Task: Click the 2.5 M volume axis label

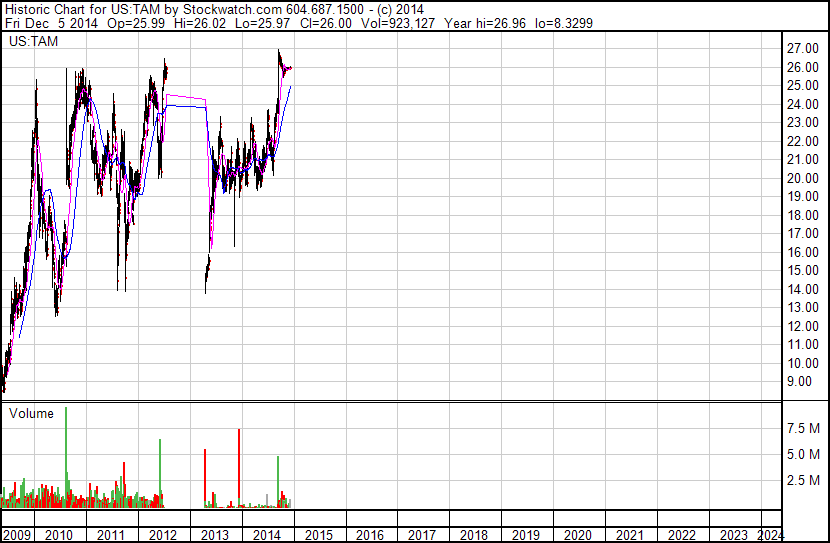Action: pyautogui.click(x=804, y=480)
